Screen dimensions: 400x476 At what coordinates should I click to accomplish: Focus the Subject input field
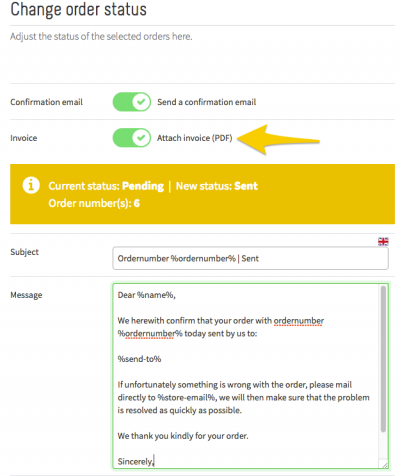250,258
